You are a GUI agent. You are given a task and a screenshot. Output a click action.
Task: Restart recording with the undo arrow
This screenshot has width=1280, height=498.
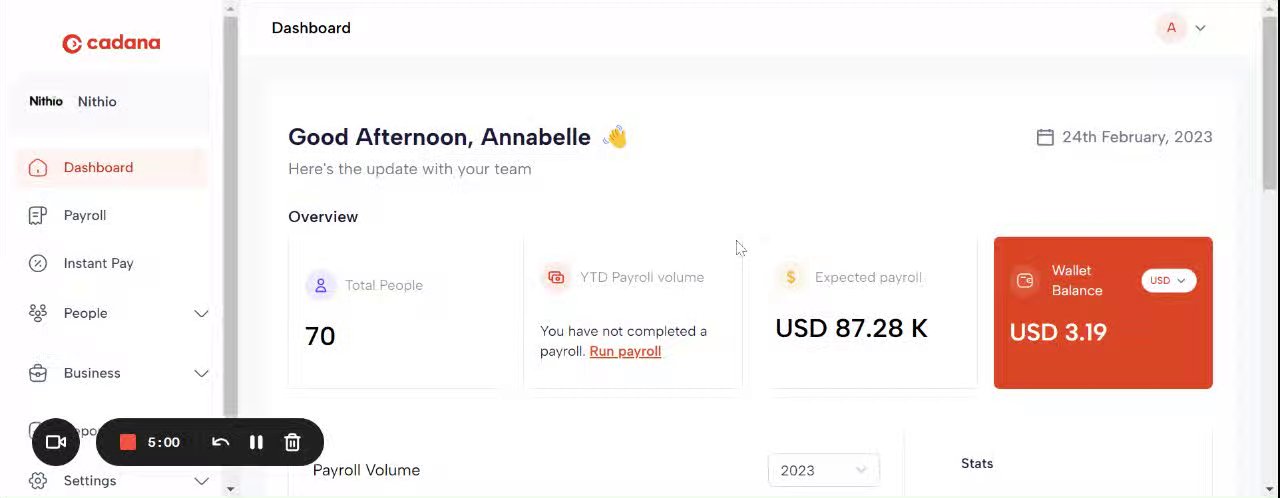pyautogui.click(x=221, y=442)
